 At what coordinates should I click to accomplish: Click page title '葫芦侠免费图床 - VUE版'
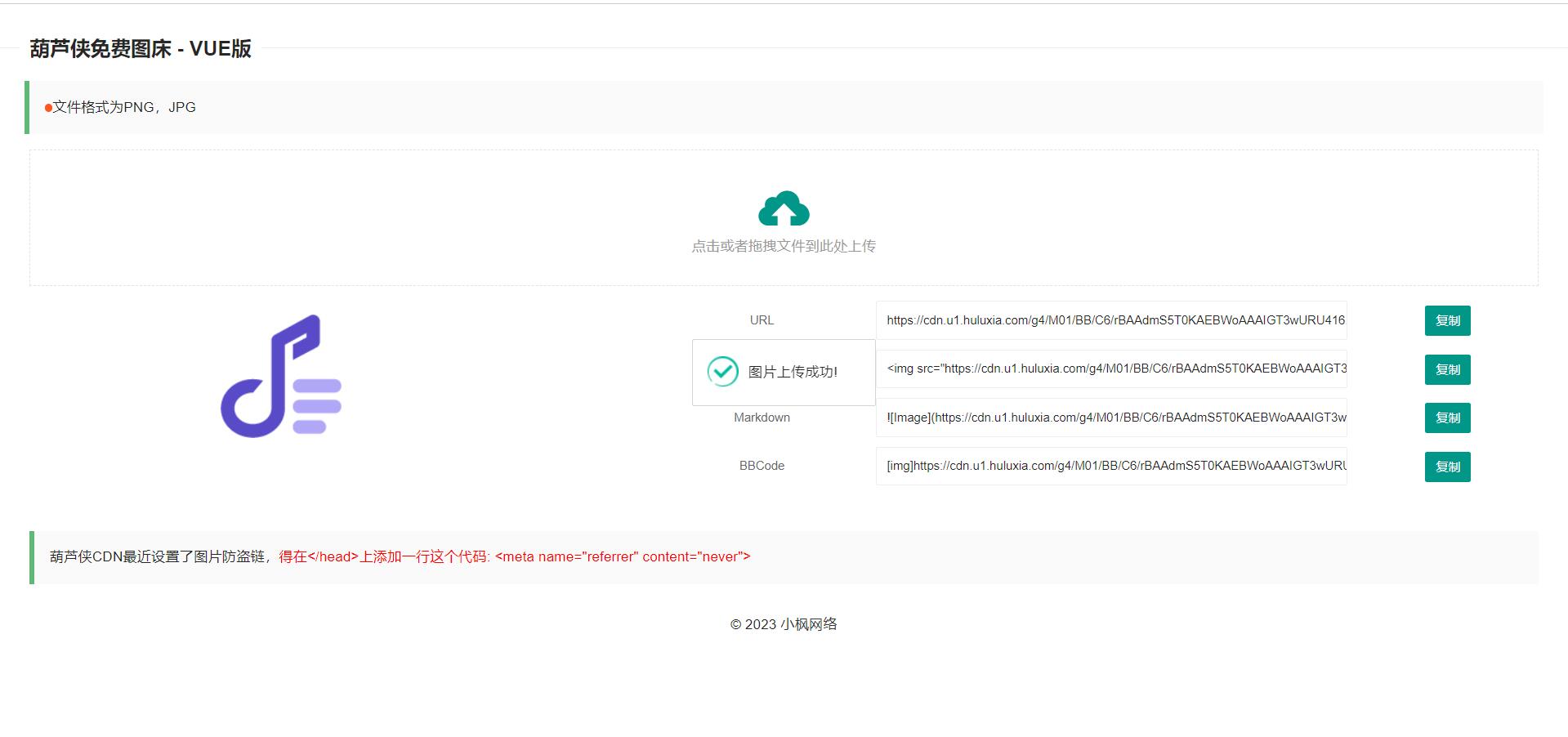[x=141, y=49]
